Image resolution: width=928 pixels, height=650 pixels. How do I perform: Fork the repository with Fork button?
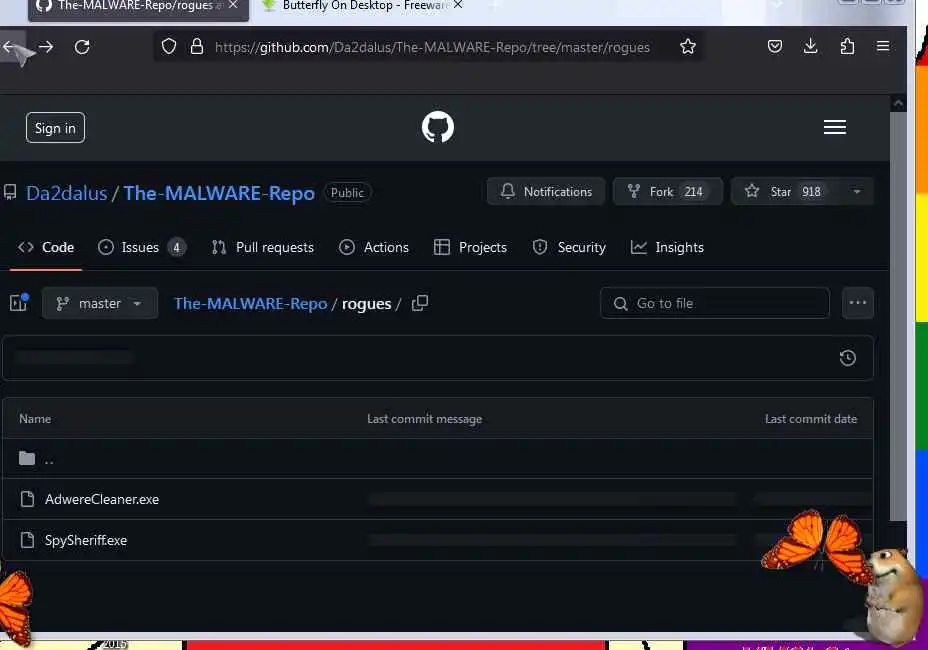[668, 192]
